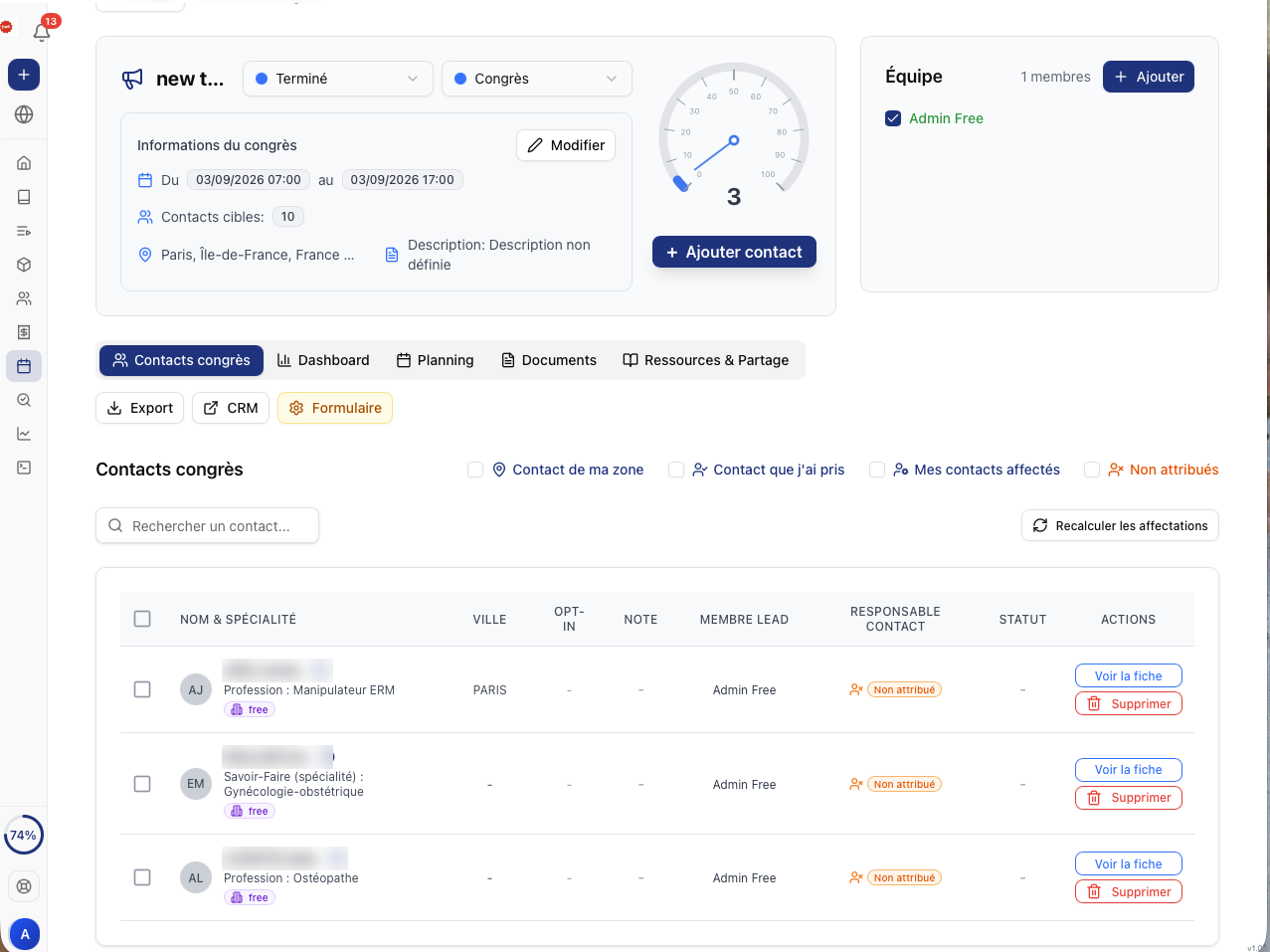Switch to the Planning tab
Screen dimensions: 1270x952
point(435,360)
